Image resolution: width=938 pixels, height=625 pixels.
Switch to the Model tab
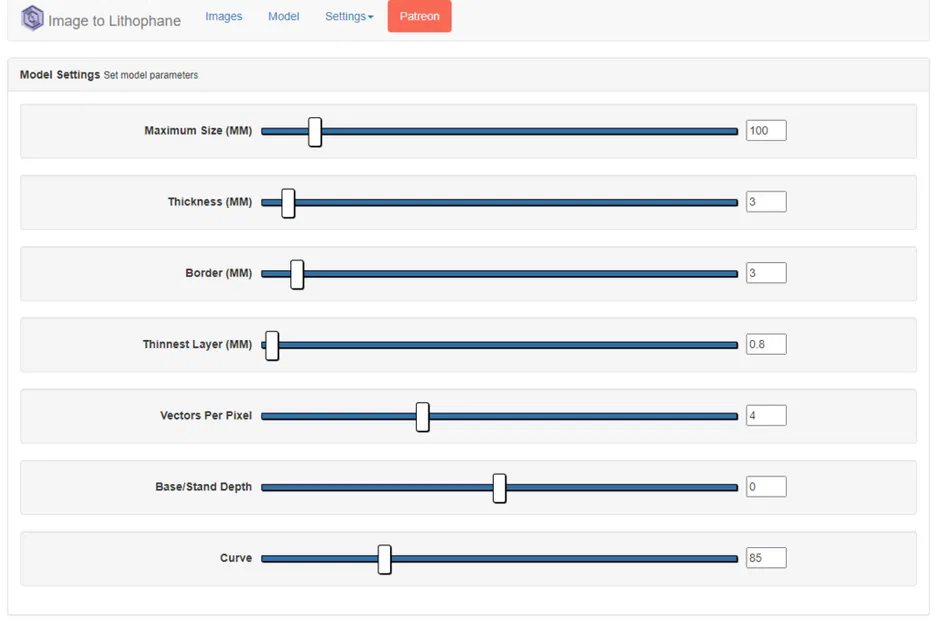[x=283, y=16]
